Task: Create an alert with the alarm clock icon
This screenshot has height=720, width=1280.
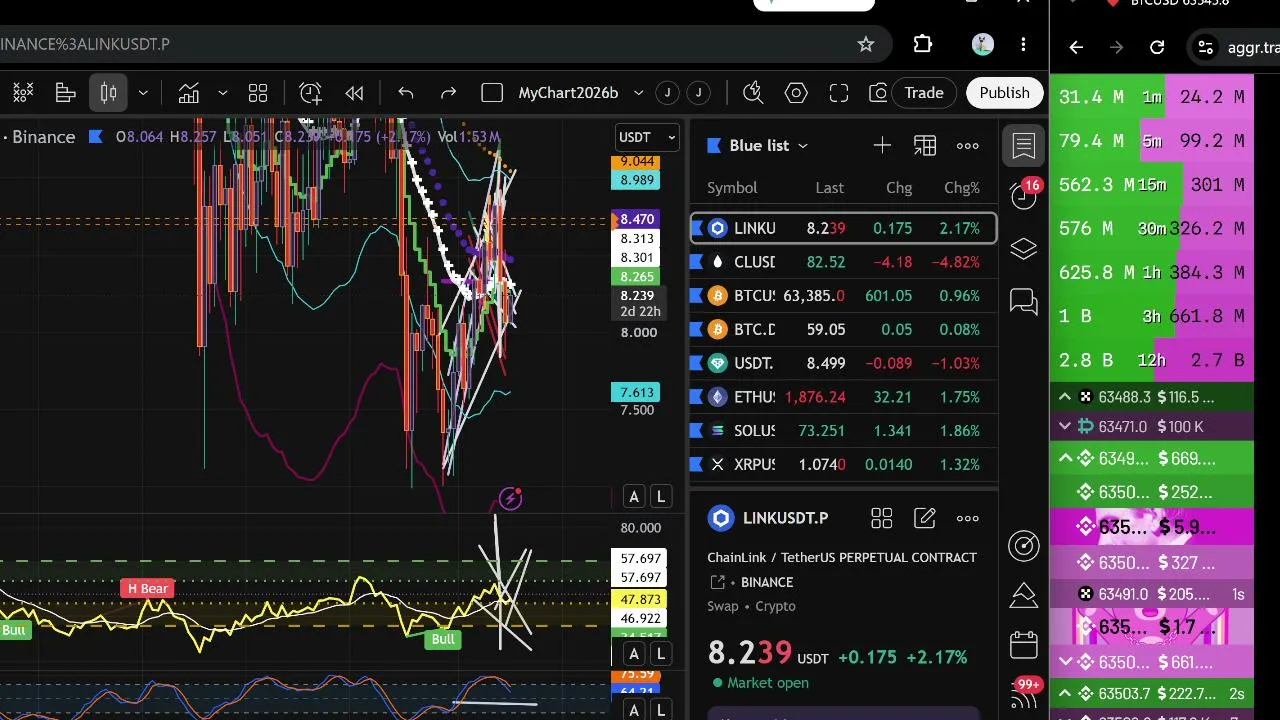Action: click(311, 93)
